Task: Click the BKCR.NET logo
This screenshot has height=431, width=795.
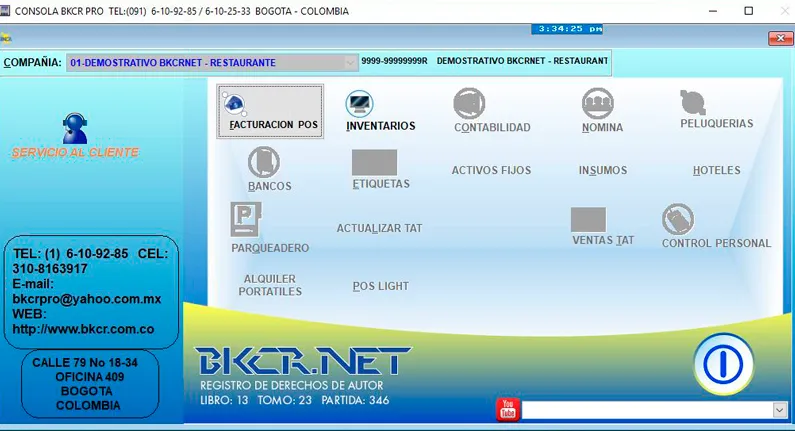Action: tap(303, 361)
